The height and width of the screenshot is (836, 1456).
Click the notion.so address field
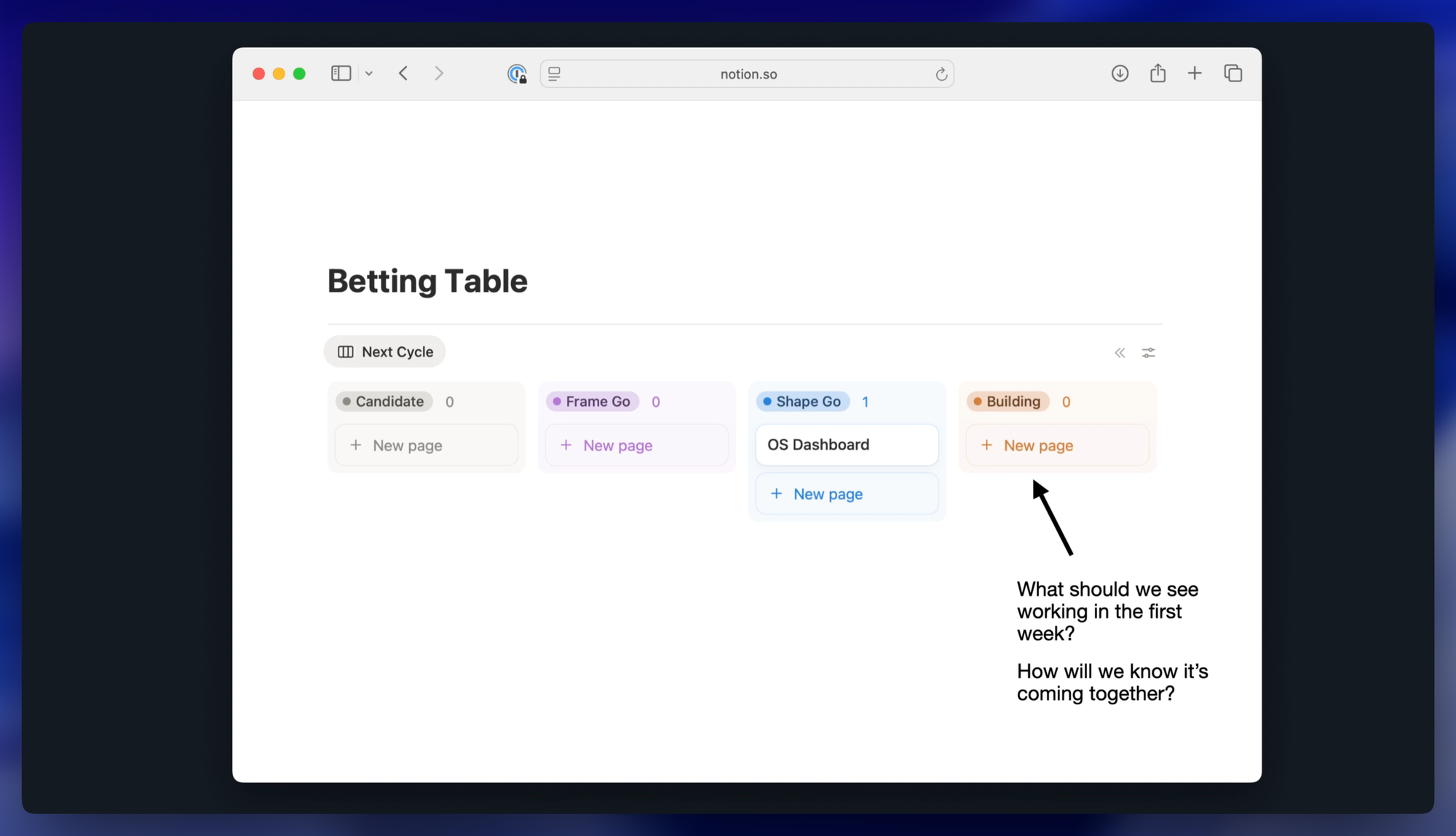[x=748, y=74]
